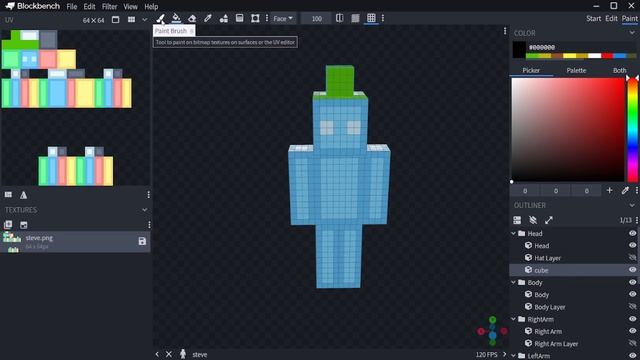Image resolution: width=640 pixels, height=360 pixels.
Task: Collapse the TEXTURES panel
Action: click(x=144, y=210)
